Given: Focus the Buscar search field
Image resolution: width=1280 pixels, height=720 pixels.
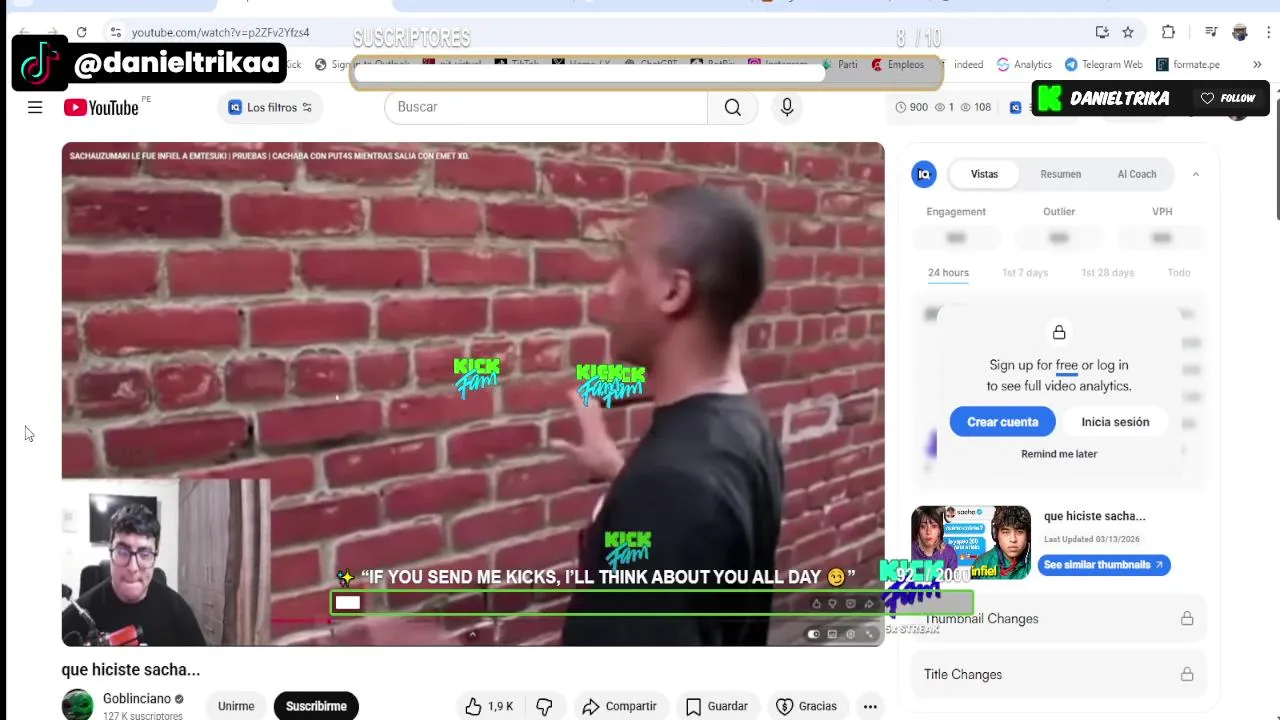Looking at the screenshot, I should [x=546, y=107].
